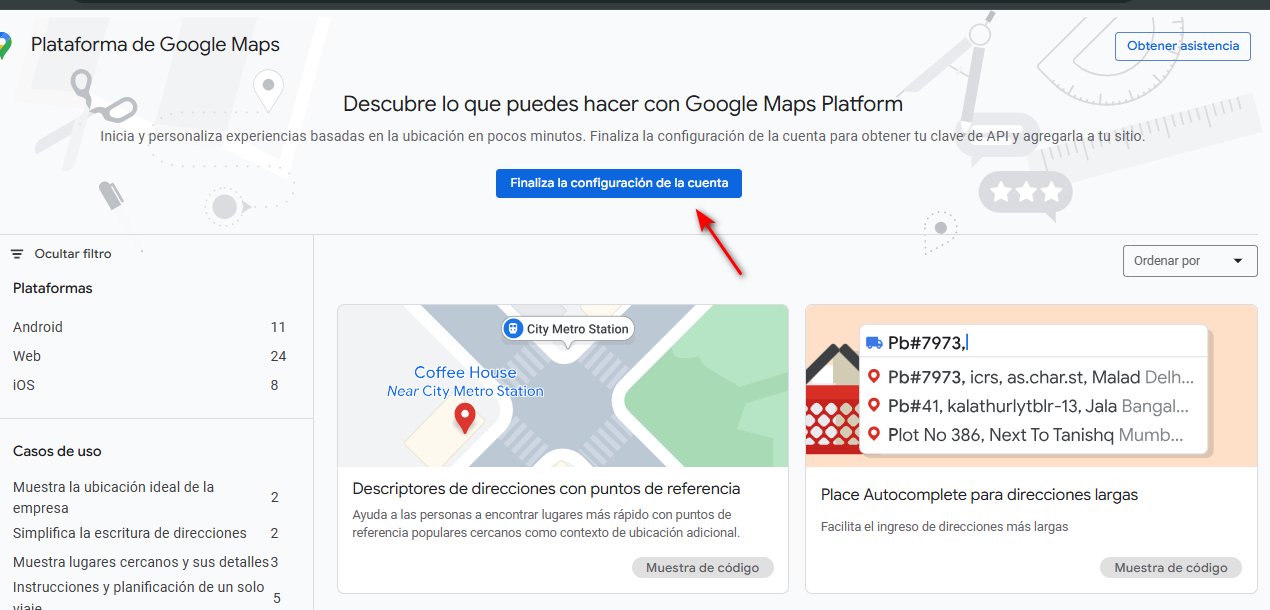The width and height of the screenshot is (1270, 610).
Task: Hide the filter panel with Ocultar filtro
Action: (61, 254)
